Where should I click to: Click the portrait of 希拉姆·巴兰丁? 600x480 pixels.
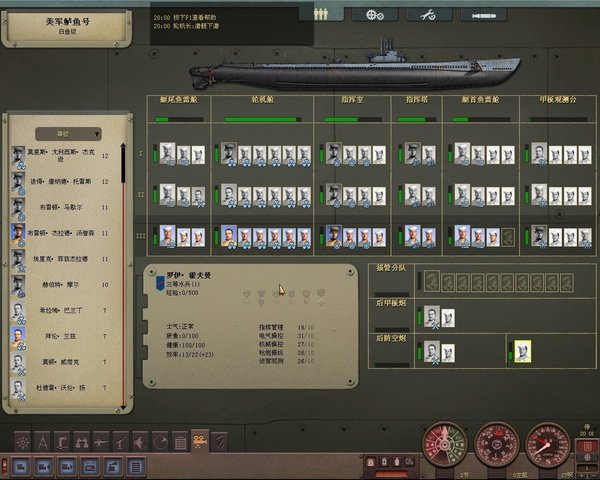pyautogui.click(x=18, y=311)
